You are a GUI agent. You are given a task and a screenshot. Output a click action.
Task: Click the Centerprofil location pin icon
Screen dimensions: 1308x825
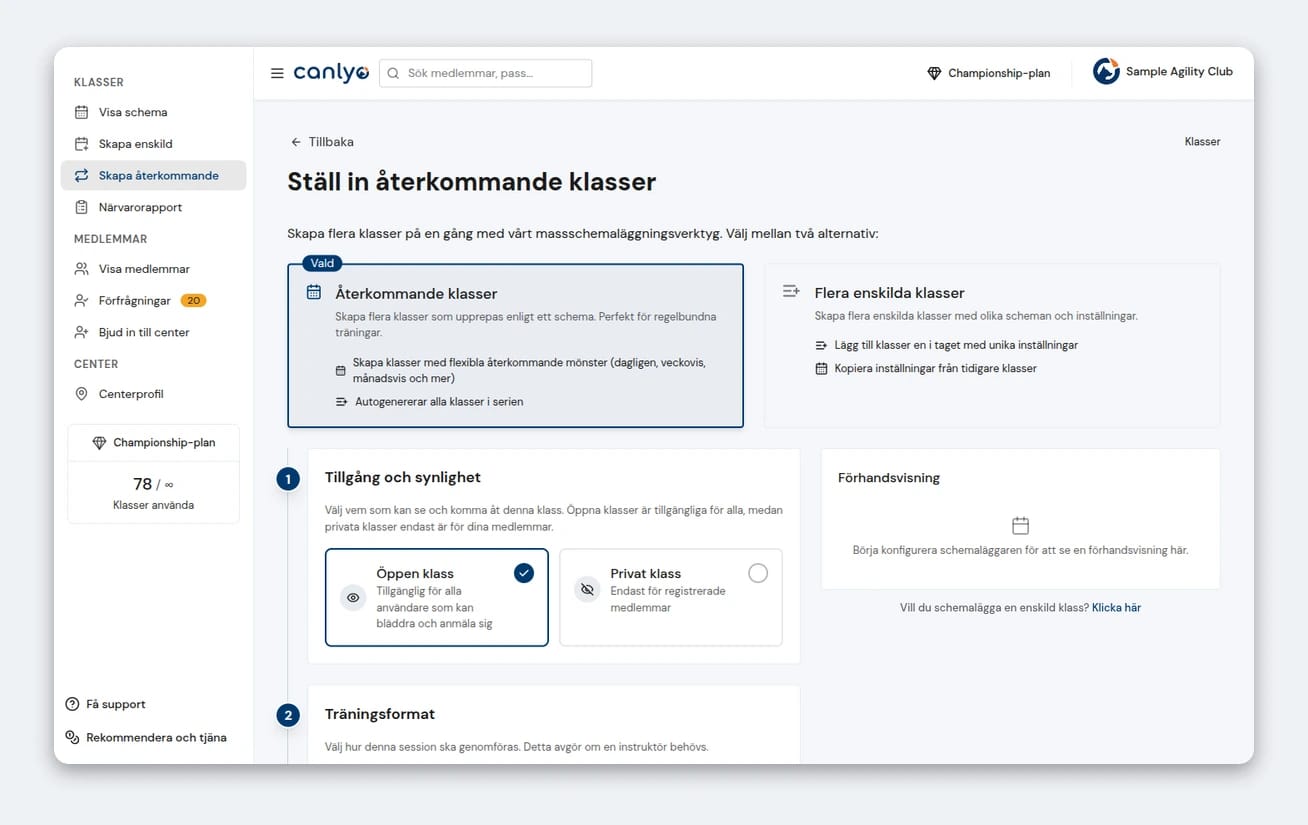tap(82, 394)
